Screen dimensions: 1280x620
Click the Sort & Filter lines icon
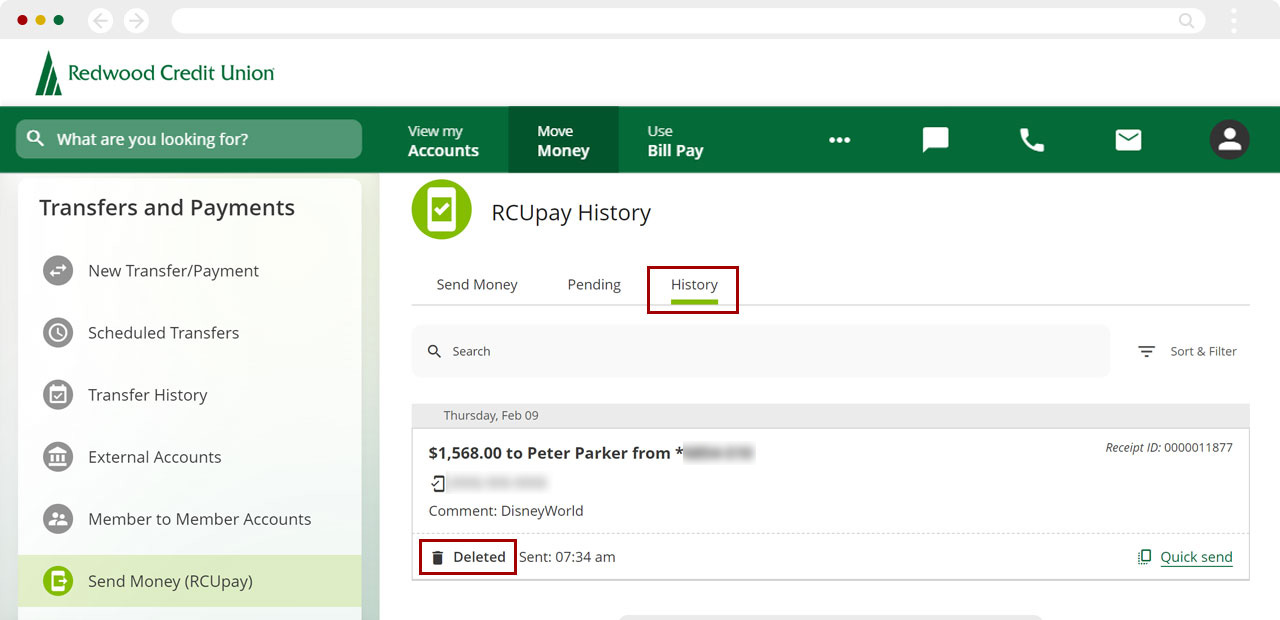pos(1147,351)
